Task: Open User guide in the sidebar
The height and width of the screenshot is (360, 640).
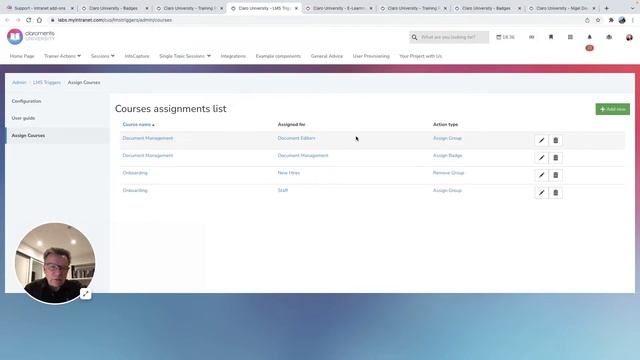Action: [23, 118]
